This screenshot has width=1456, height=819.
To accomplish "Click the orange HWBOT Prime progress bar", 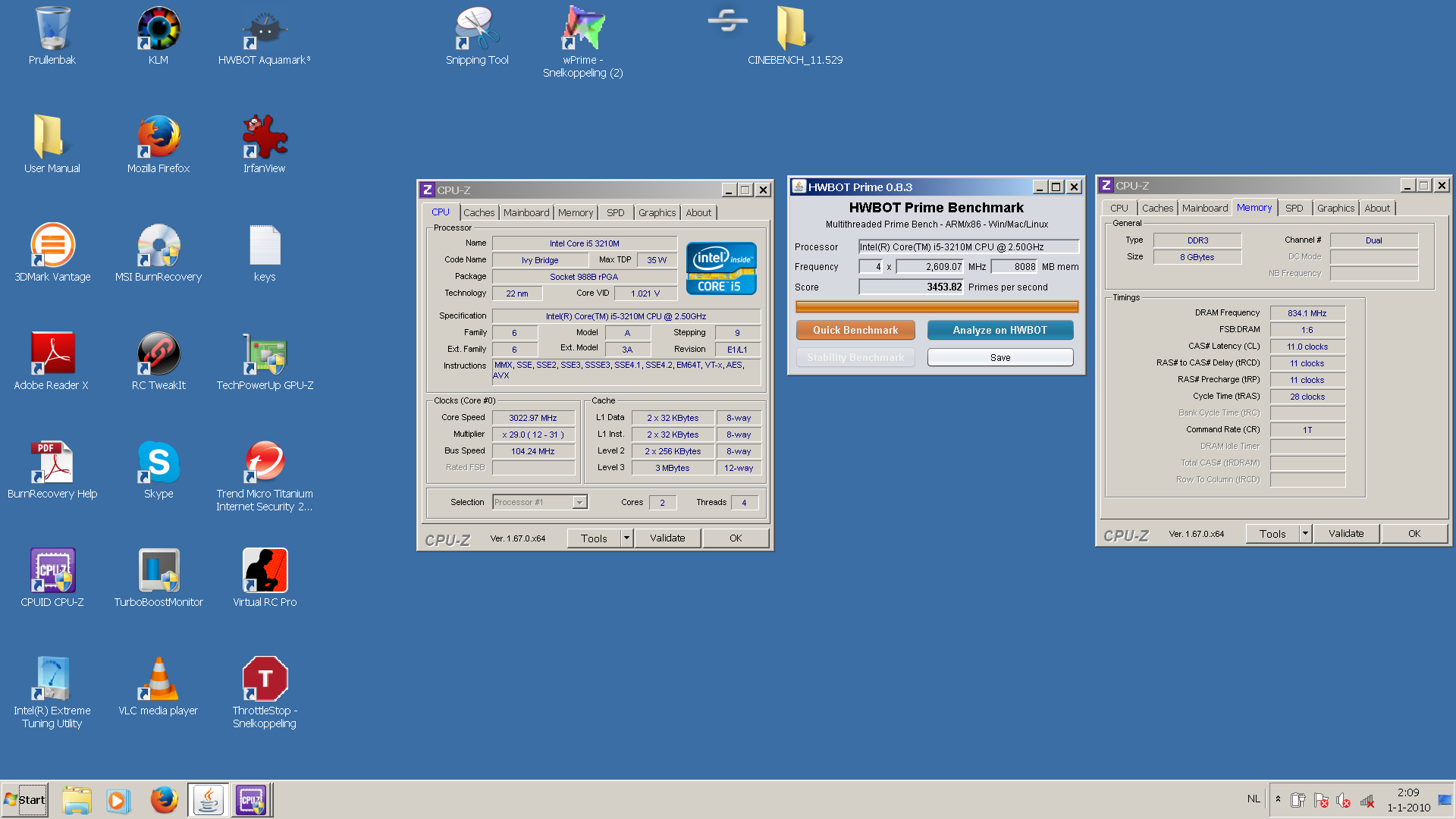I will (937, 307).
